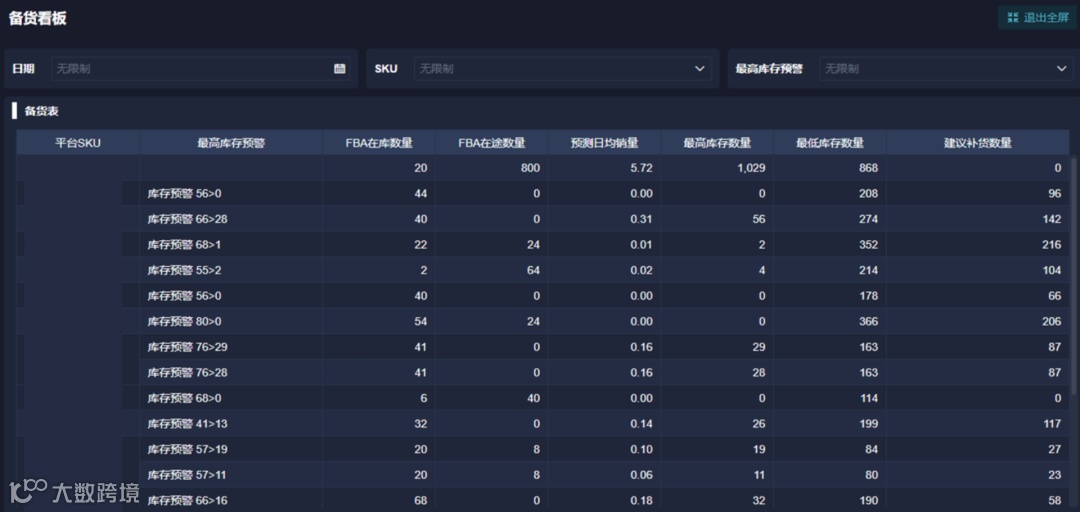This screenshot has width=1080, height=512.
Task: Click the 备货看板 page title
Action: tap(37, 19)
